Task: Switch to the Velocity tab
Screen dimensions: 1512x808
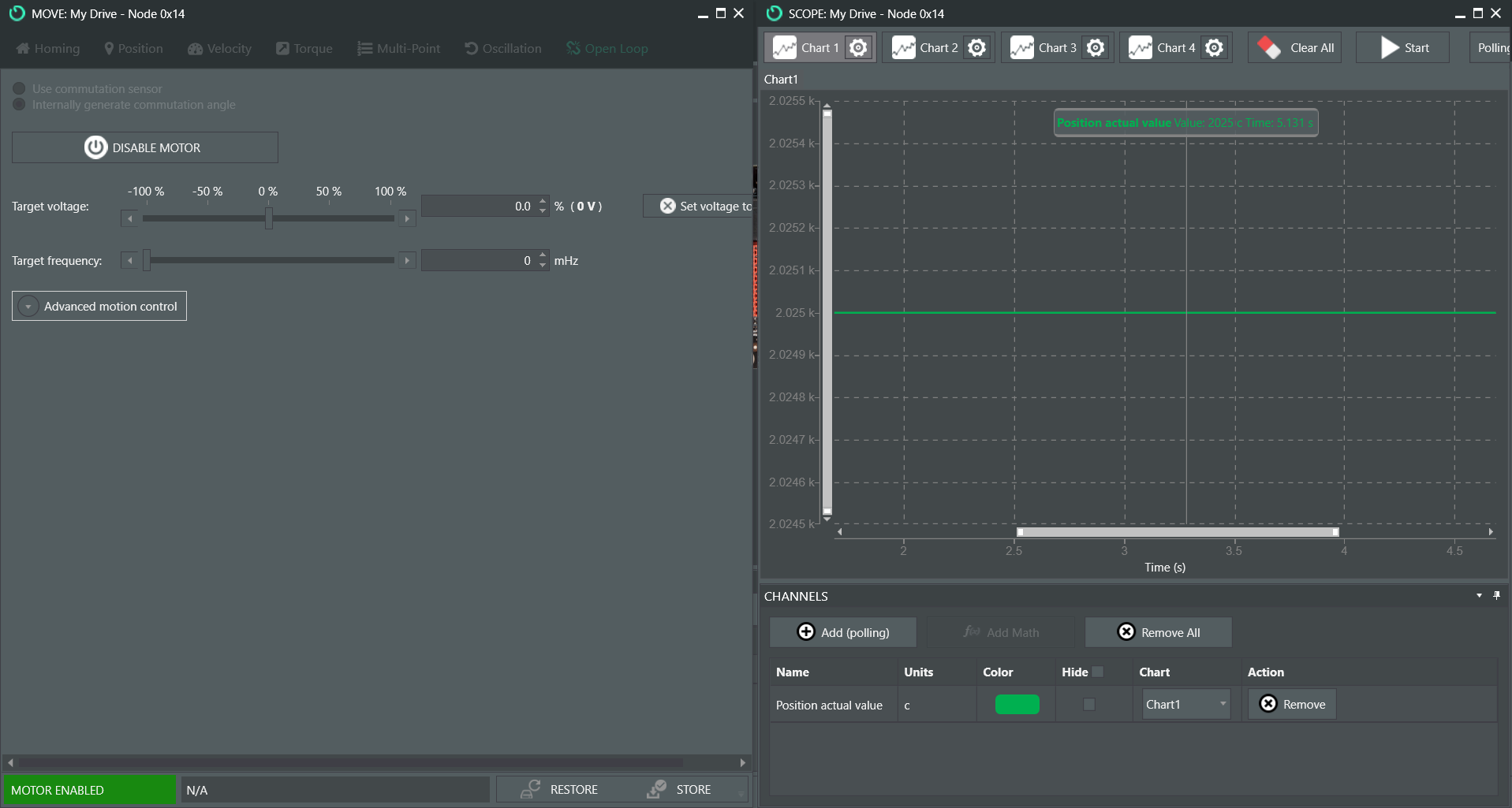Action: [219, 48]
